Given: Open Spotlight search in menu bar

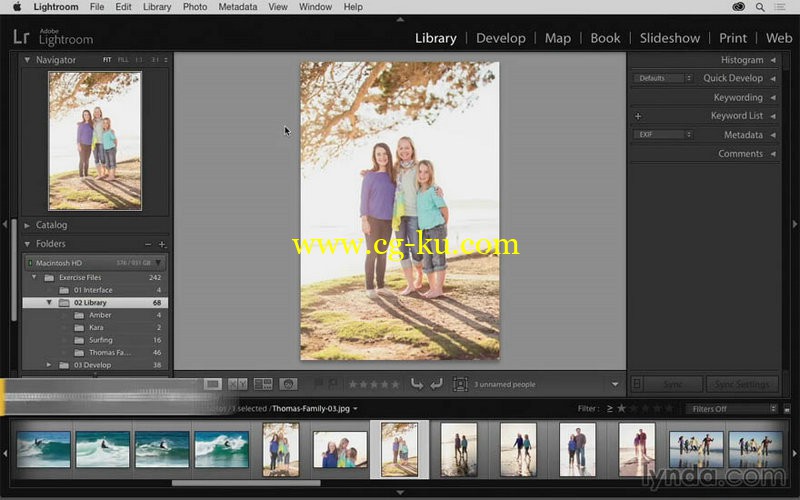Looking at the screenshot, I should [x=760, y=7].
